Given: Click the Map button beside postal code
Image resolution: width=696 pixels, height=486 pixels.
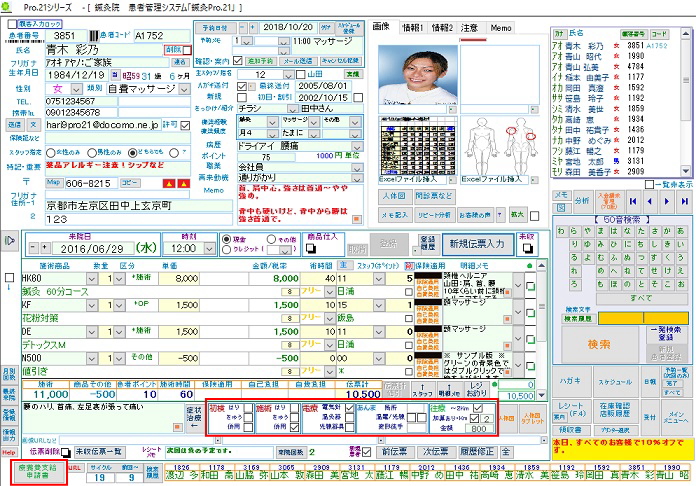Looking at the screenshot, I should pos(54,182).
